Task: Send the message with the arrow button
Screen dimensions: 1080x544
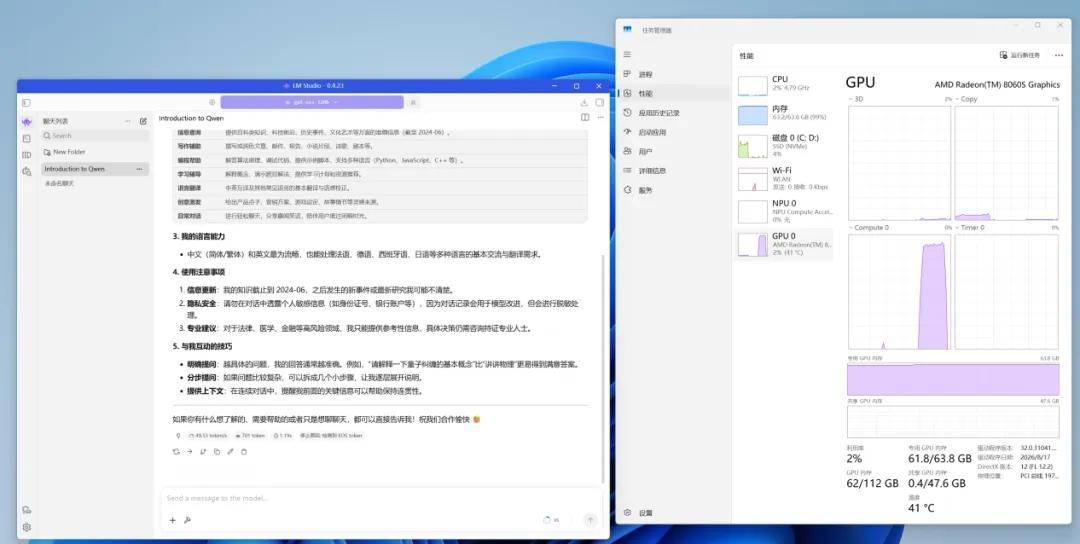Action: (x=590, y=520)
